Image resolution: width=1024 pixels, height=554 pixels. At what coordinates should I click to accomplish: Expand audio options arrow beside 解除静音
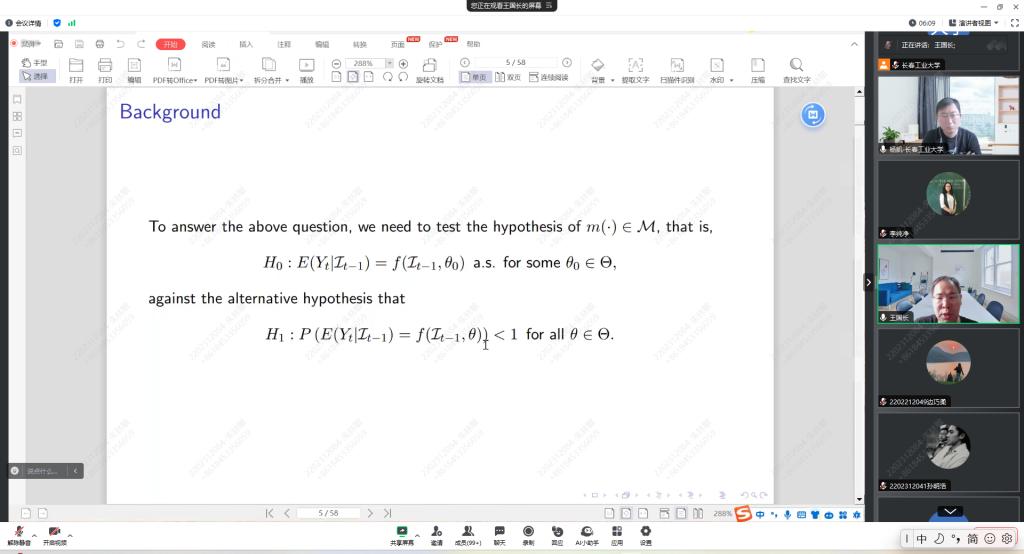(x=34, y=536)
